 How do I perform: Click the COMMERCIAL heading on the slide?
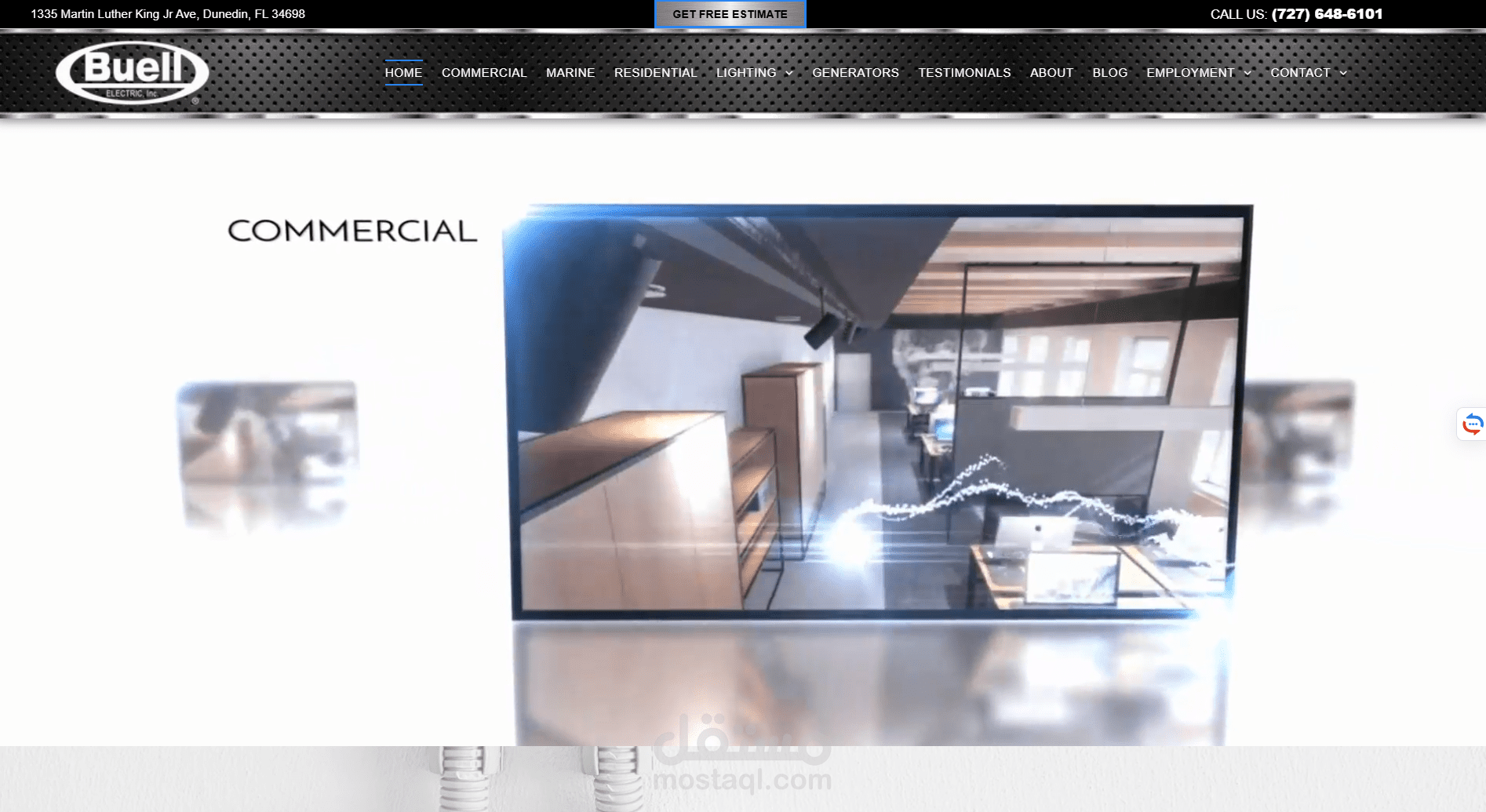351,231
